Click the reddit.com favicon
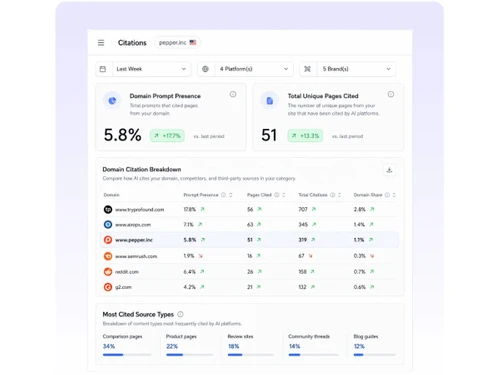Screen dimensions: 500x375 click(108, 272)
